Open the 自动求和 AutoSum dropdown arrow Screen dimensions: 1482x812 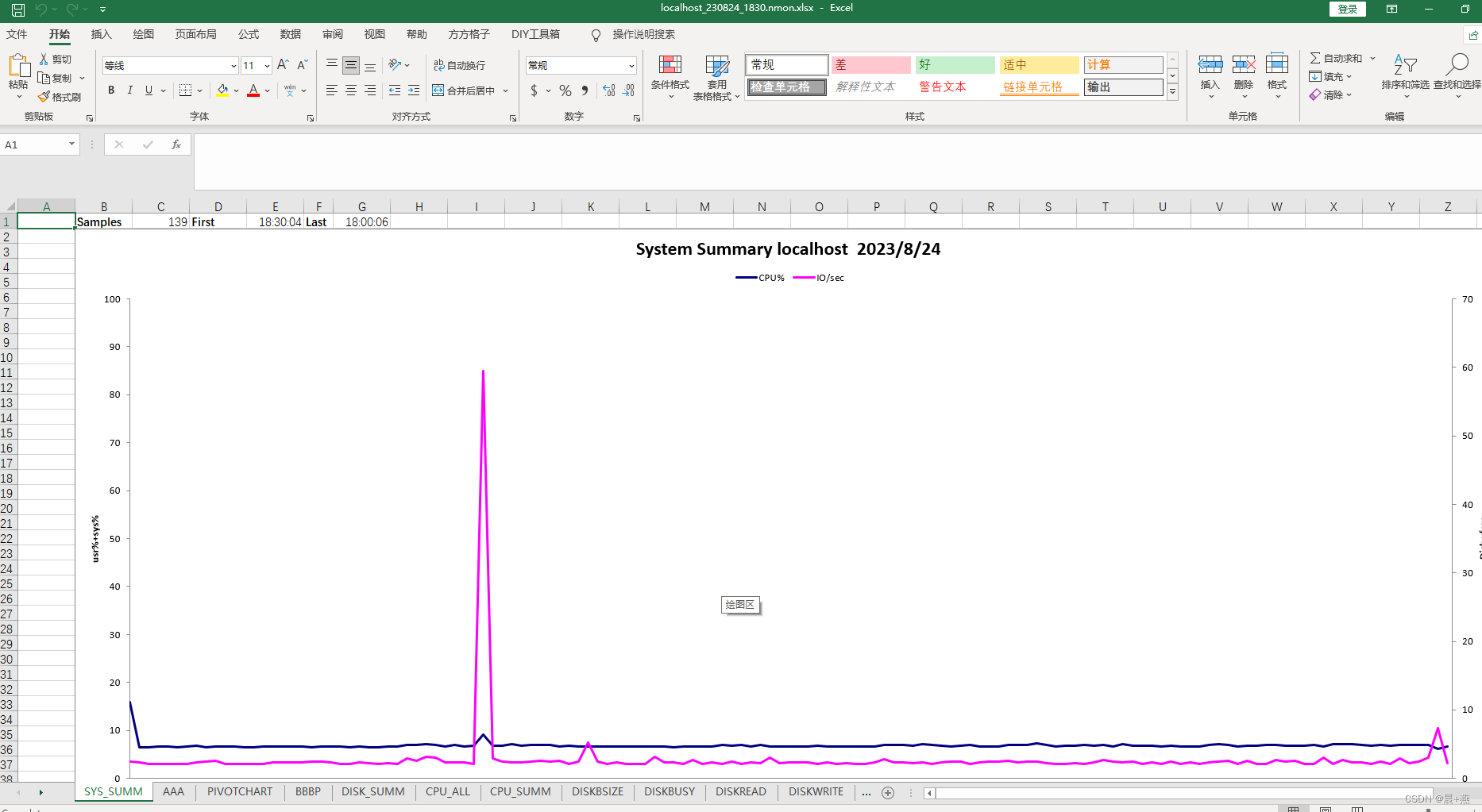point(1372,59)
